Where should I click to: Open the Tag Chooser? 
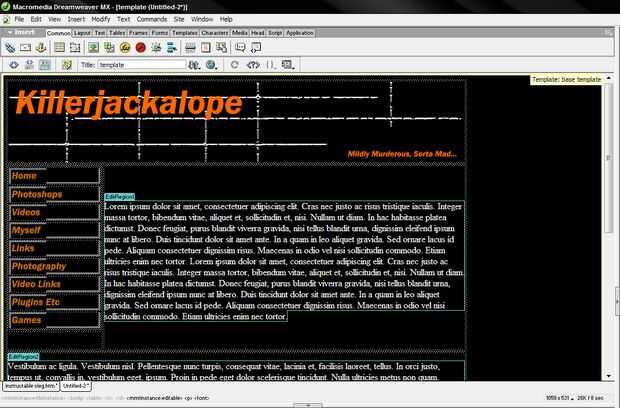[256, 48]
